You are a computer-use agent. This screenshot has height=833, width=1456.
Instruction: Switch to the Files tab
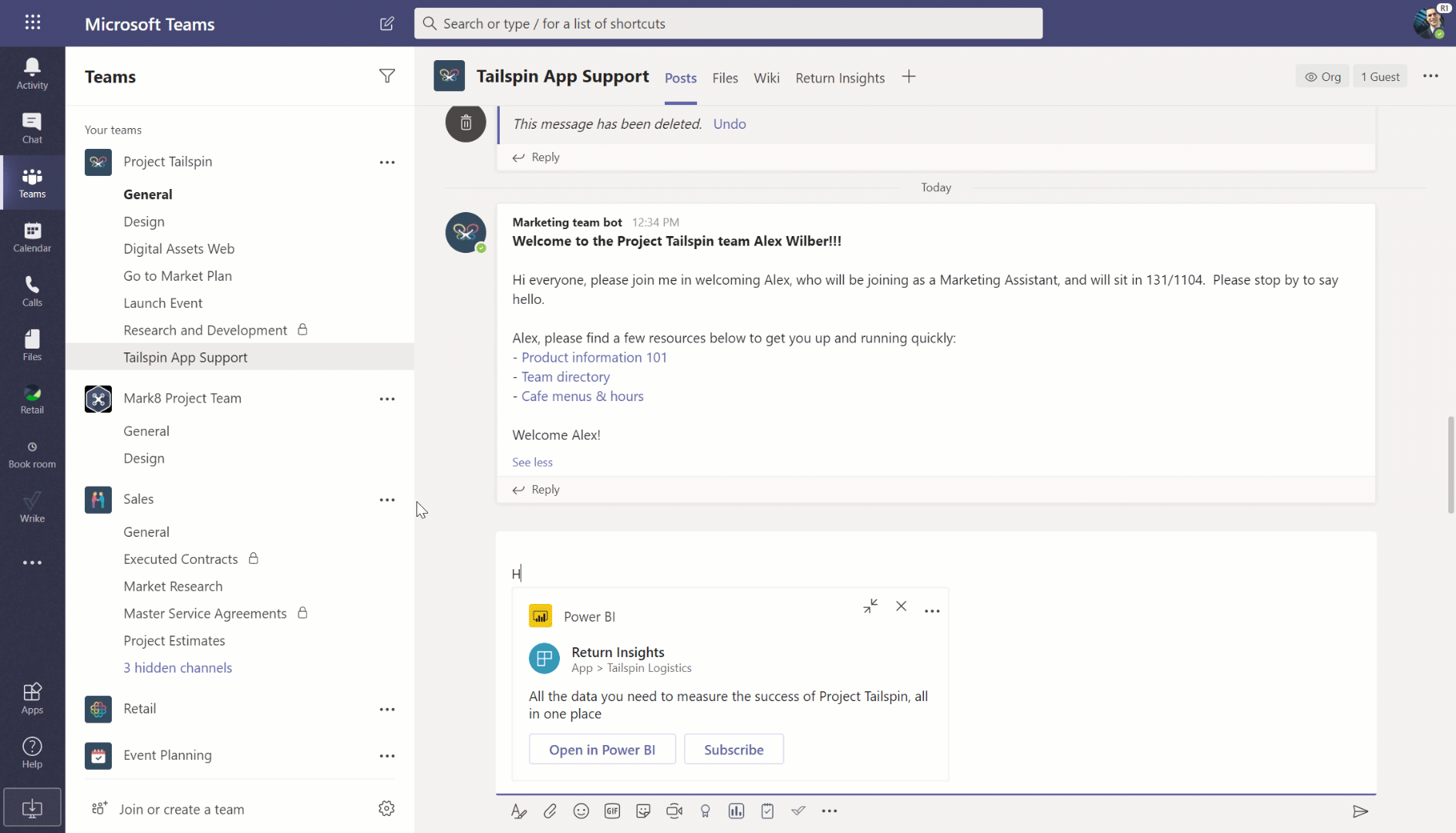tap(725, 78)
